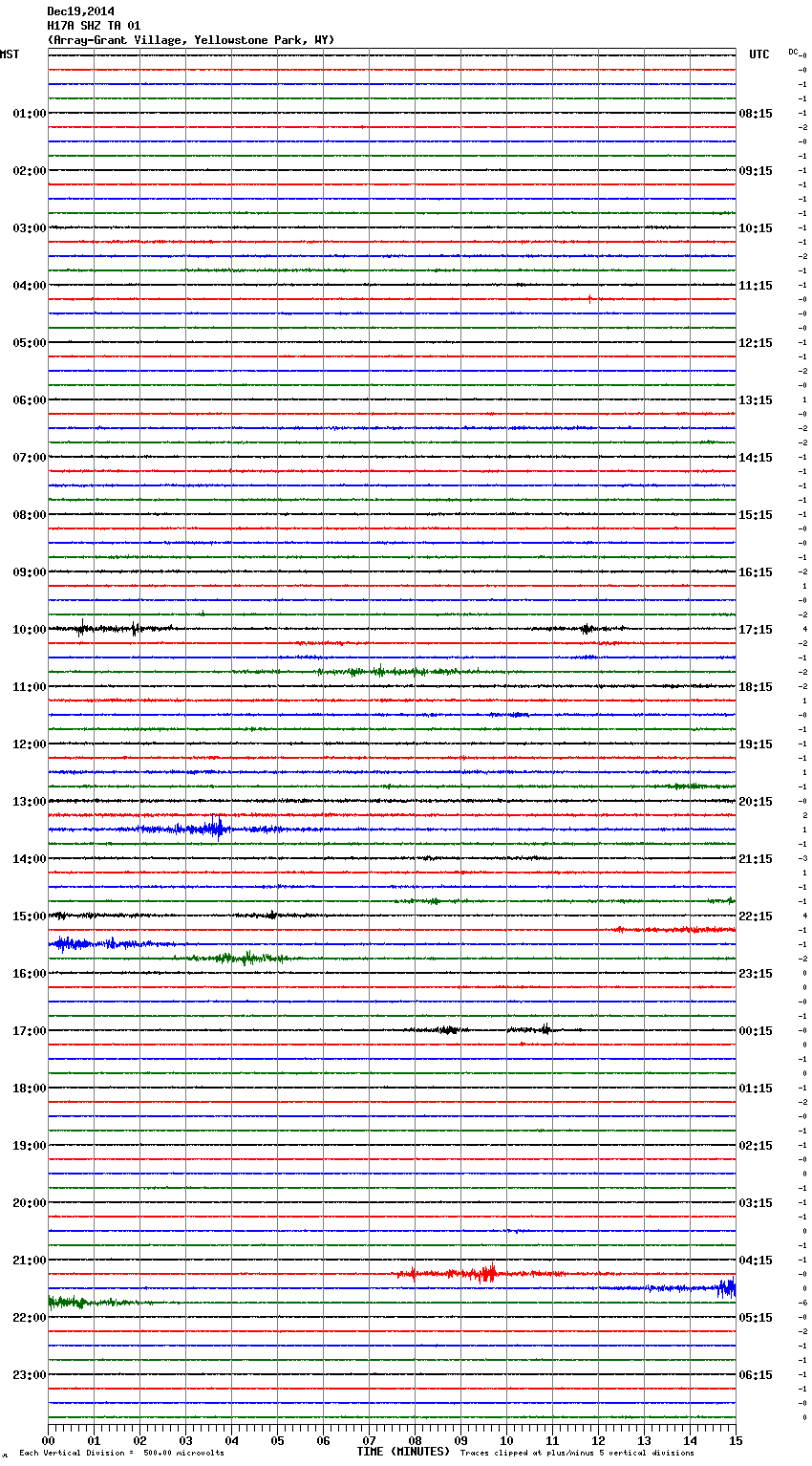The image size is (812, 1466).
Task: Click the 18:15 UTC time label
Action: pyautogui.click(x=756, y=687)
